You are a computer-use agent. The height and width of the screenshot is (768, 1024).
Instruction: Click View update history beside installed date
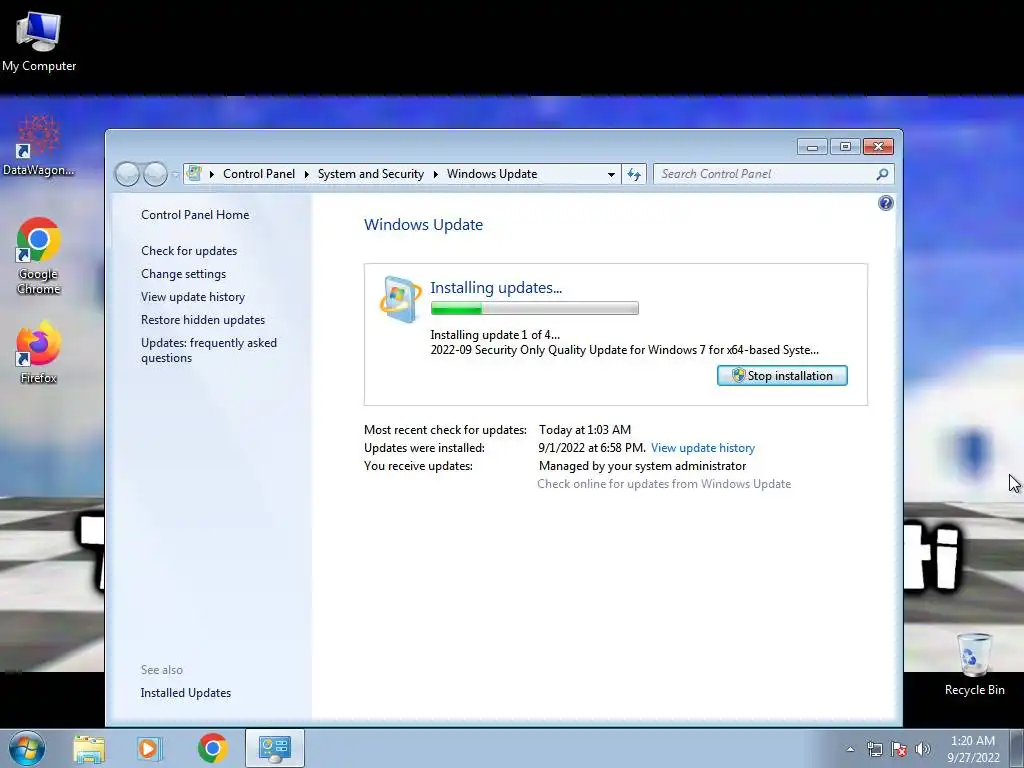click(703, 448)
